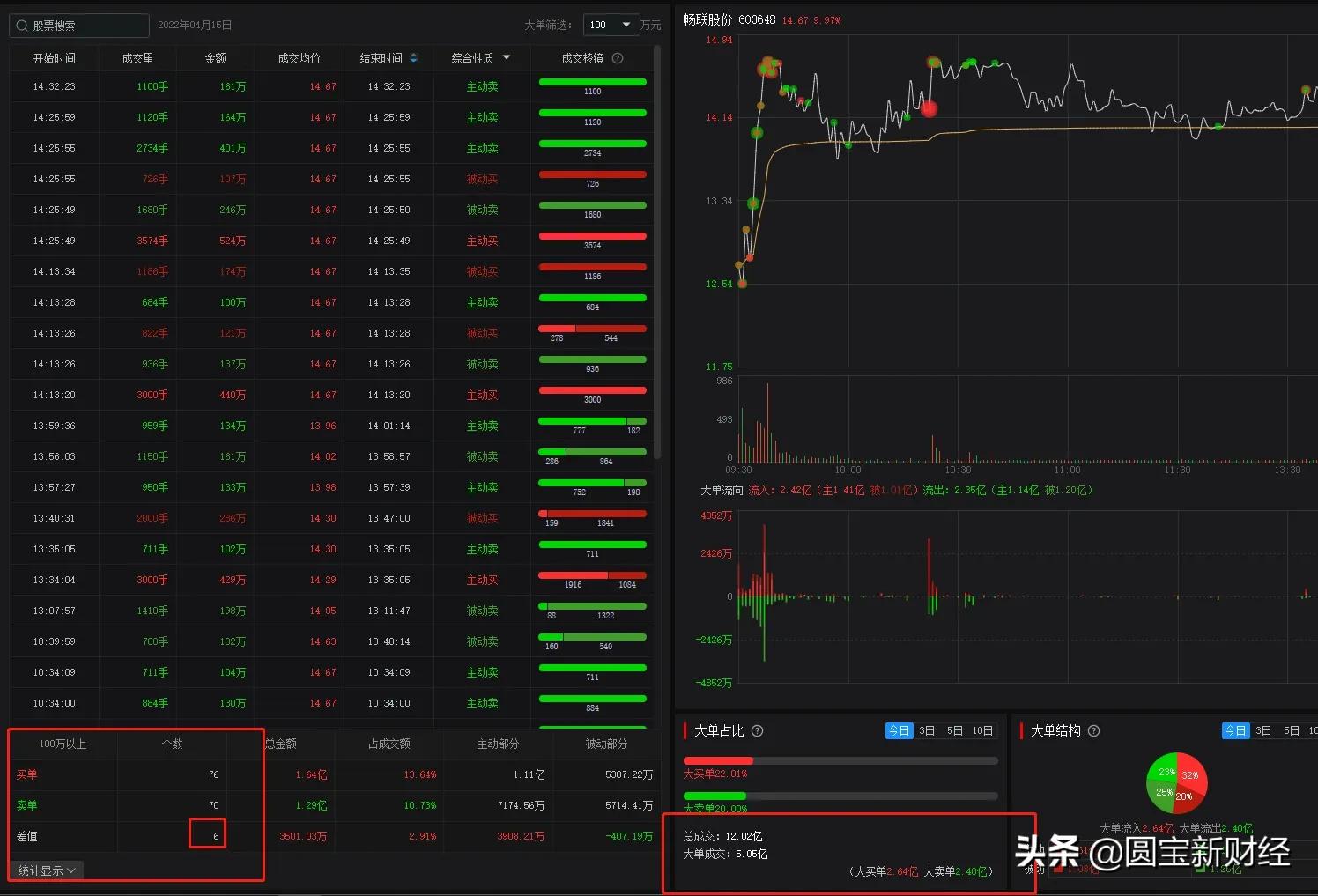Viewport: 1318px width, 896px height.
Task: Sort by the 金额 column header
Action: pos(215,58)
